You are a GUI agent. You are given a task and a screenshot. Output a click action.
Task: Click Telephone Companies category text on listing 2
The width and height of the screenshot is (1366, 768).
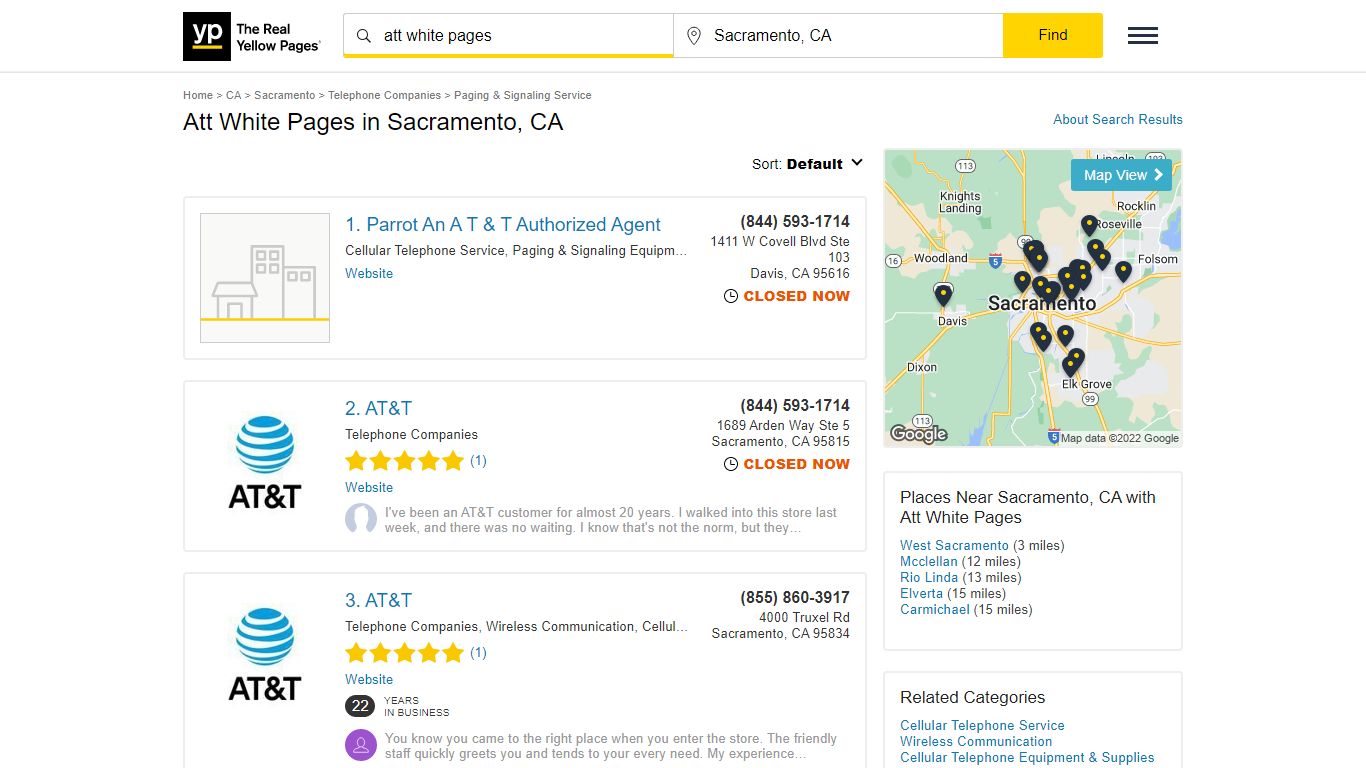pyautogui.click(x=411, y=434)
